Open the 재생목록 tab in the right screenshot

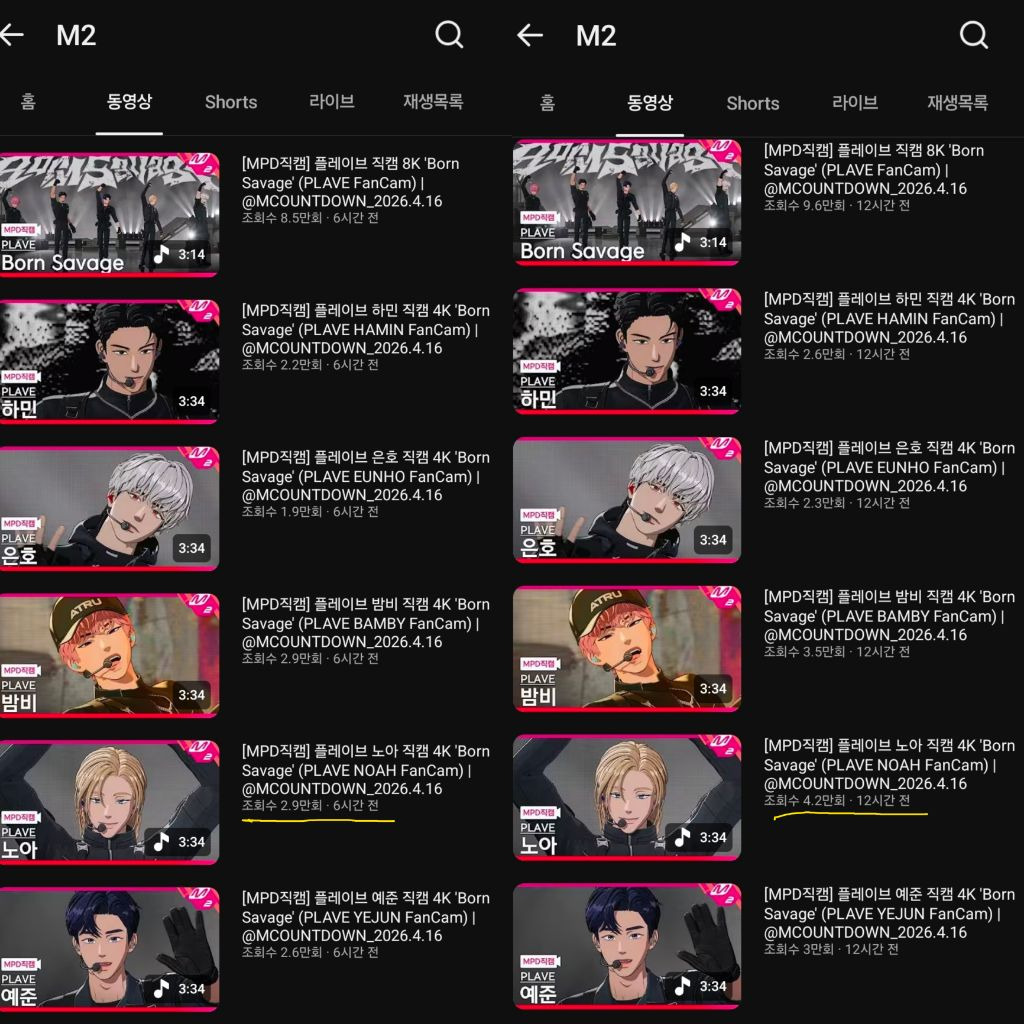point(957,103)
